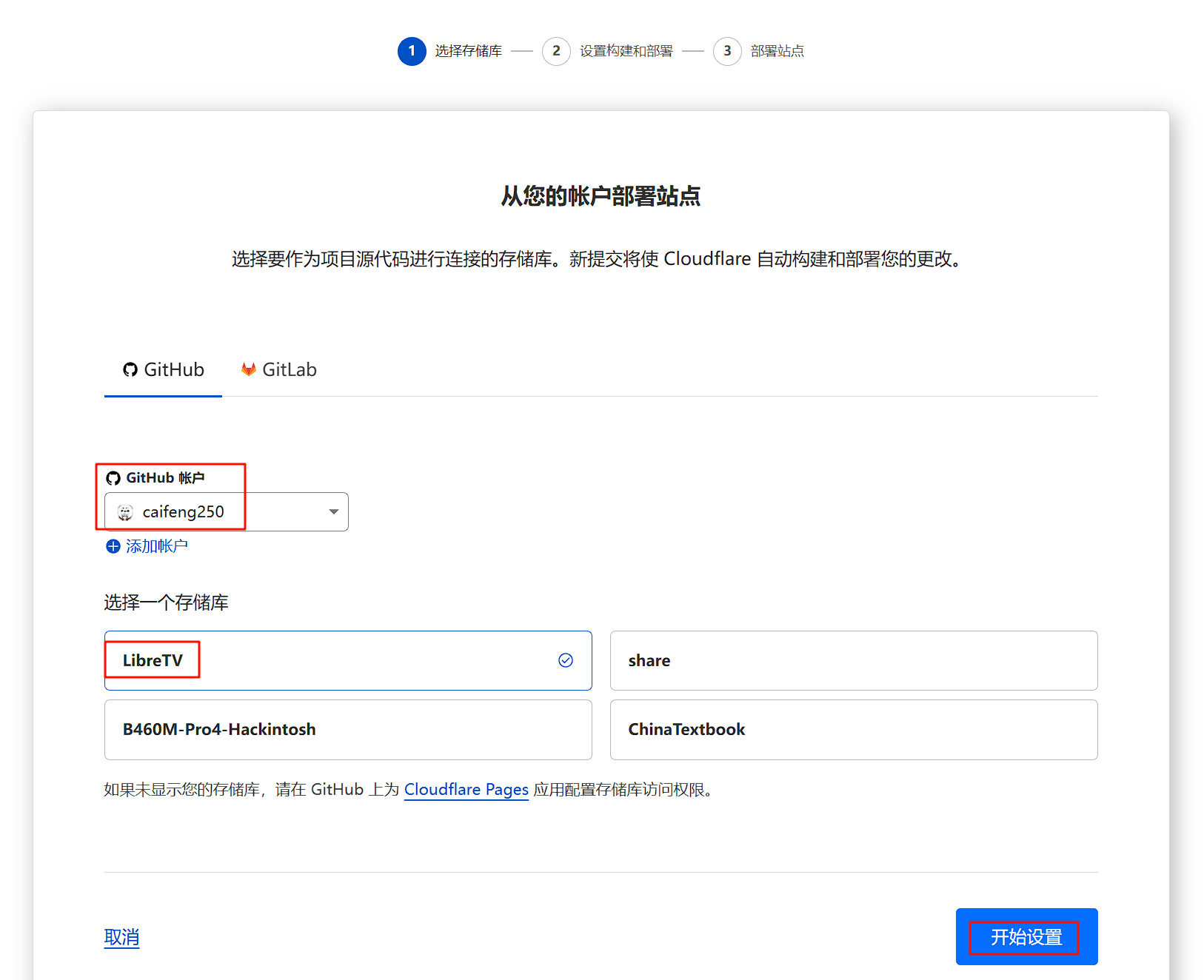1204x980 pixels.
Task: Select the LibreTV repository card
Action: click(348, 660)
